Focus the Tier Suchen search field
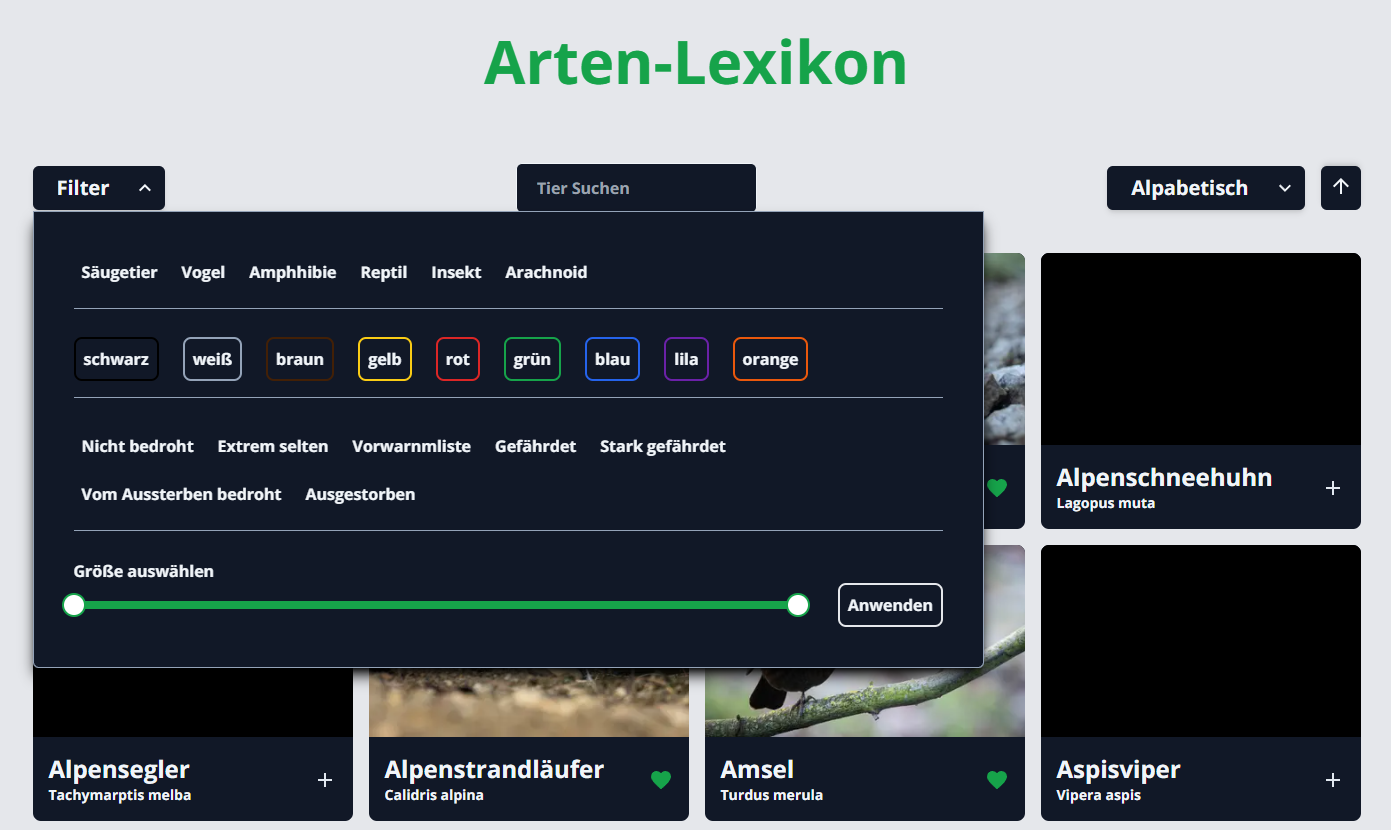 [636, 188]
